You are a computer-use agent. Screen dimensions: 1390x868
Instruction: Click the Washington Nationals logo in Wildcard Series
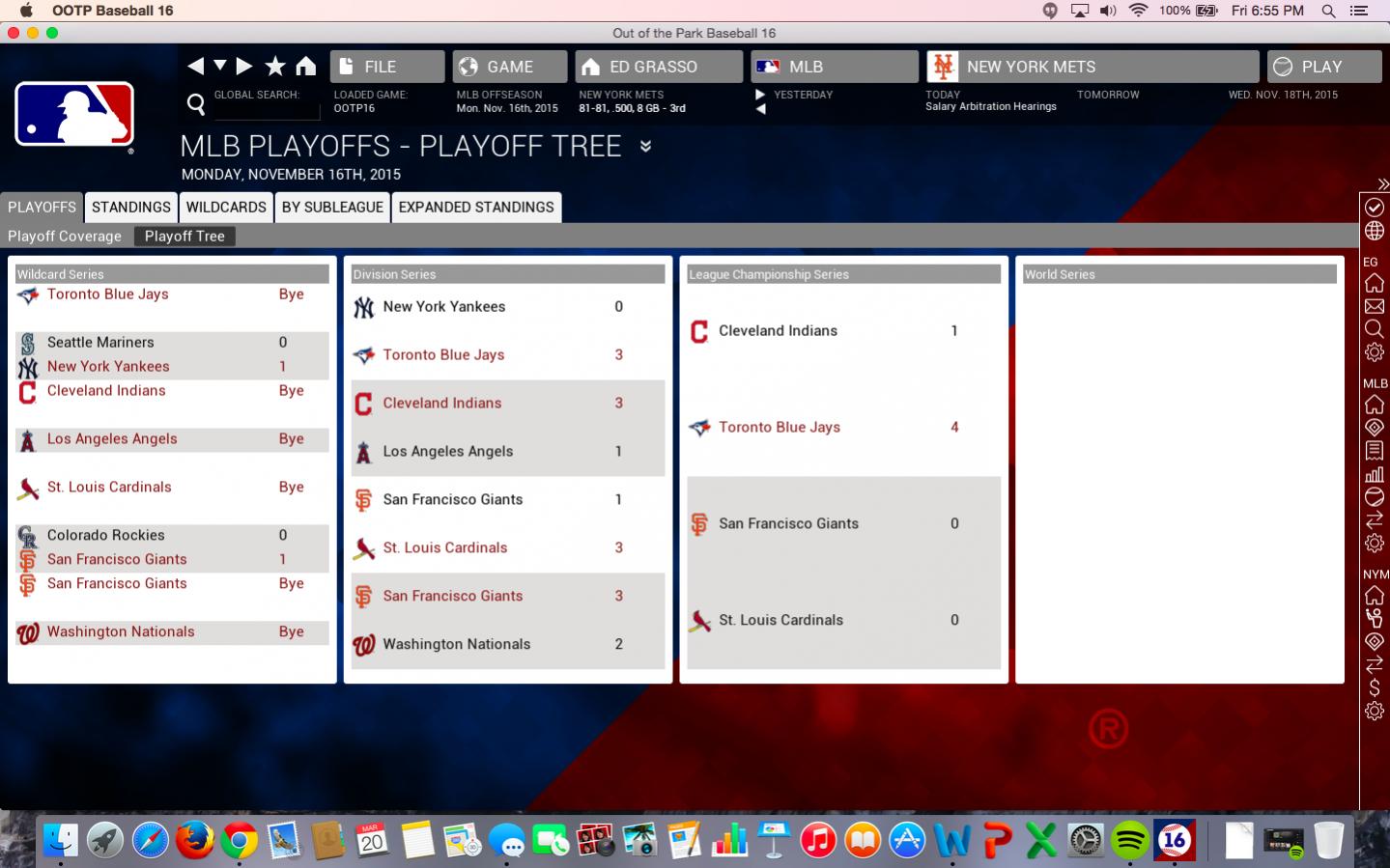click(28, 633)
